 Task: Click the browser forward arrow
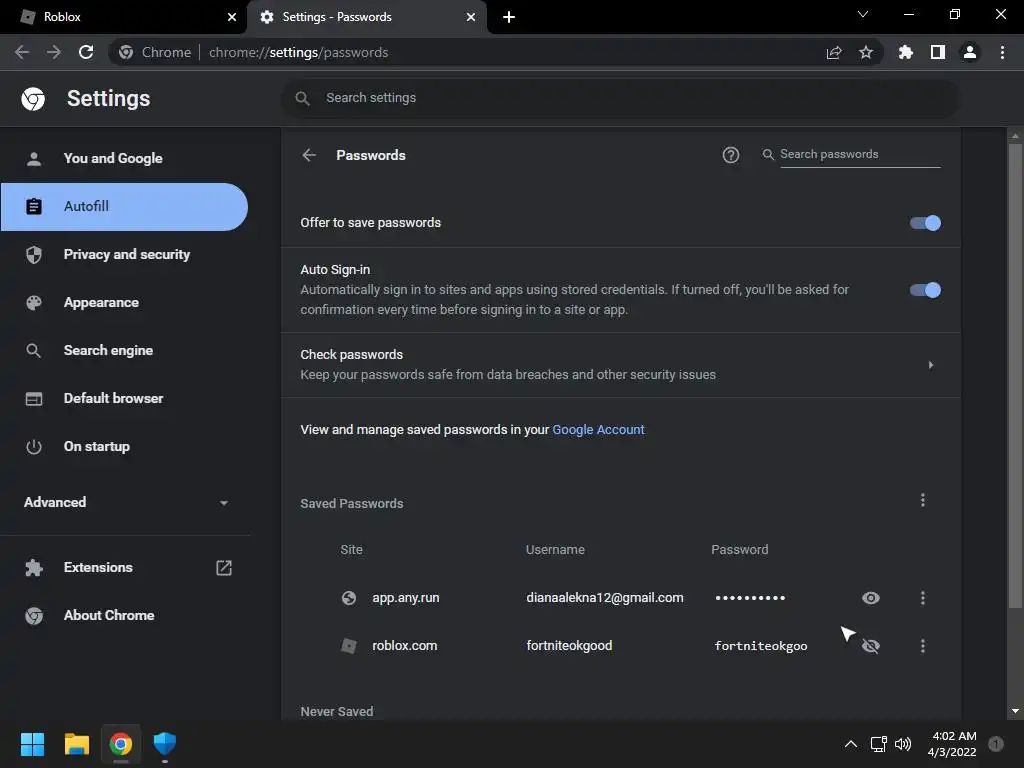(x=54, y=52)
